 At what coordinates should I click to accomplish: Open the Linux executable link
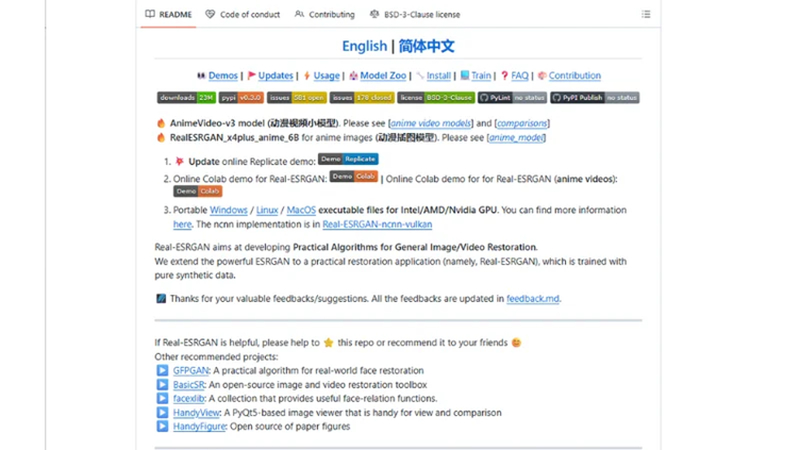tap(267, 210)
